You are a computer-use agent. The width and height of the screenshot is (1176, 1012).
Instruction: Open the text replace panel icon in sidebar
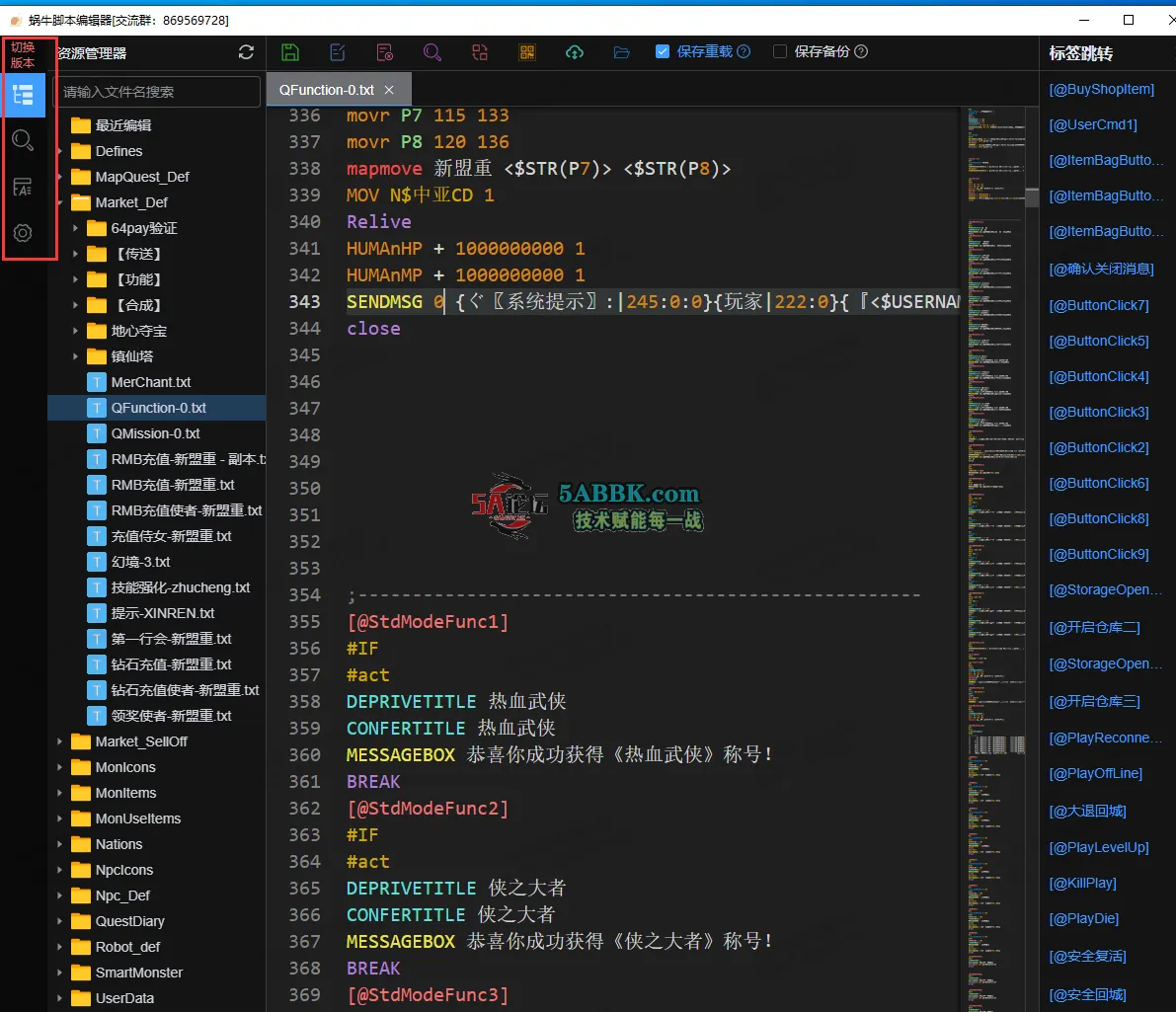(24, 187)
